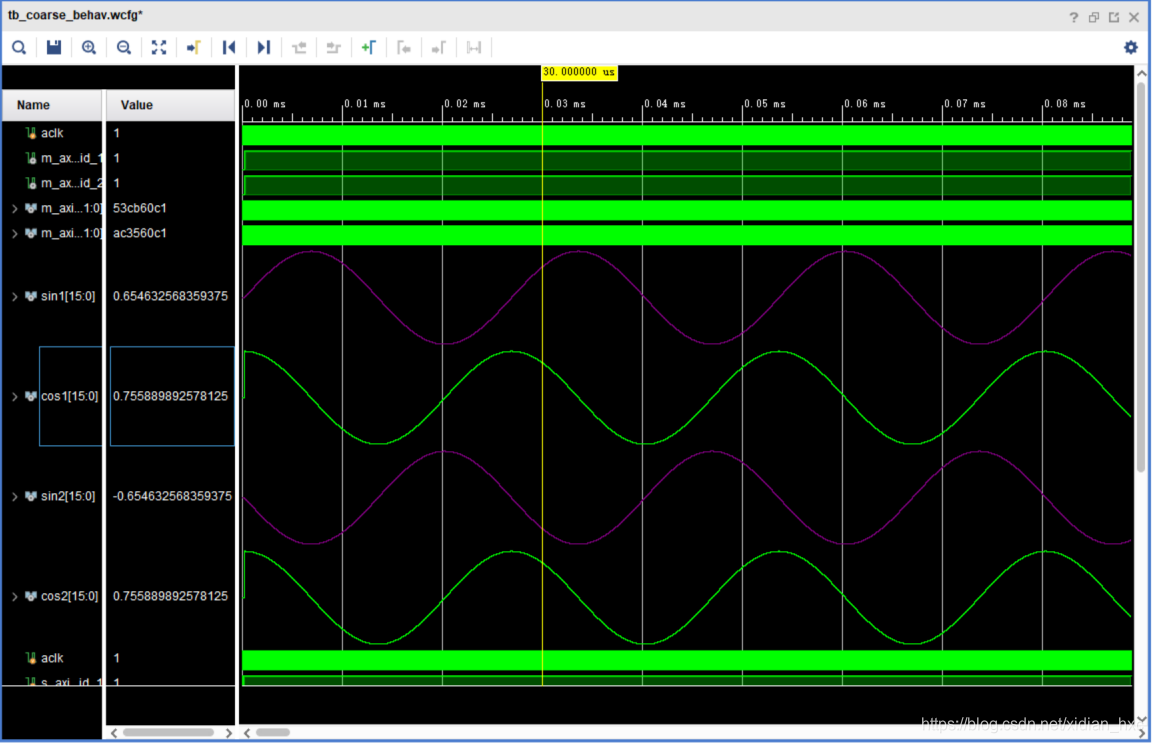Expand the cos1[15:0] bus signal

point(14,397)
